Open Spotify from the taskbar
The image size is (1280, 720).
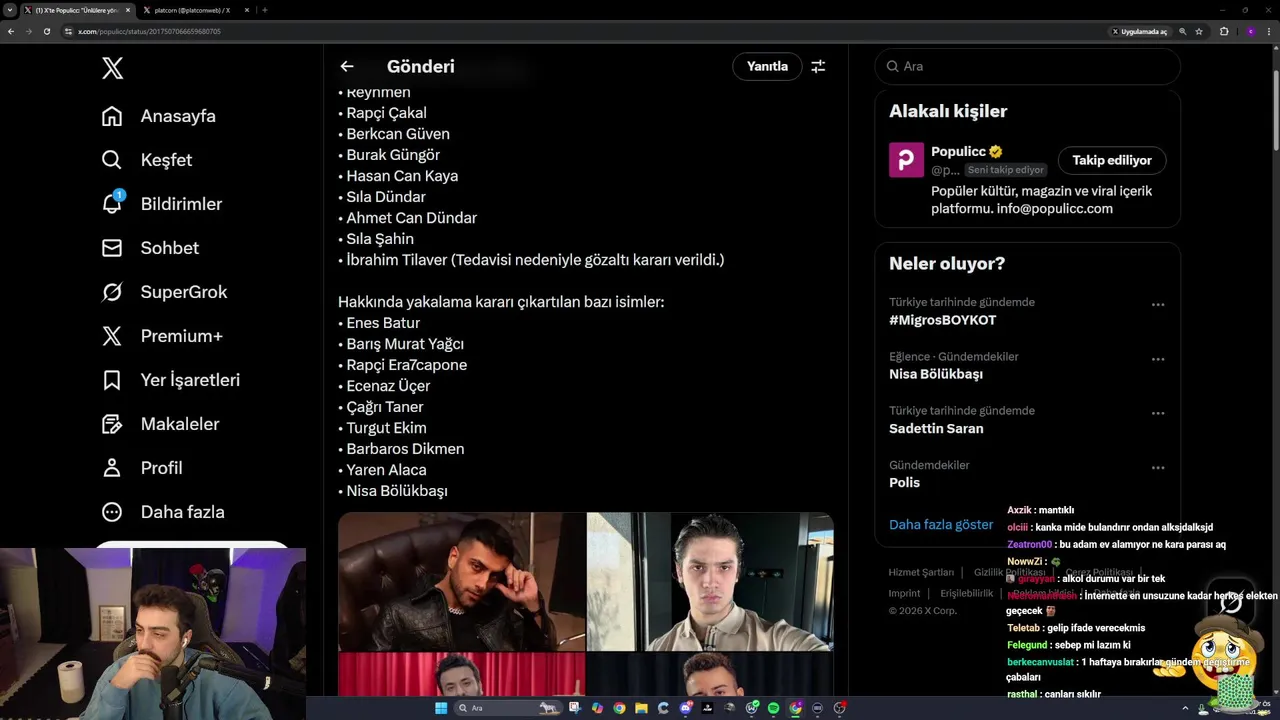[x=773, y=708]
